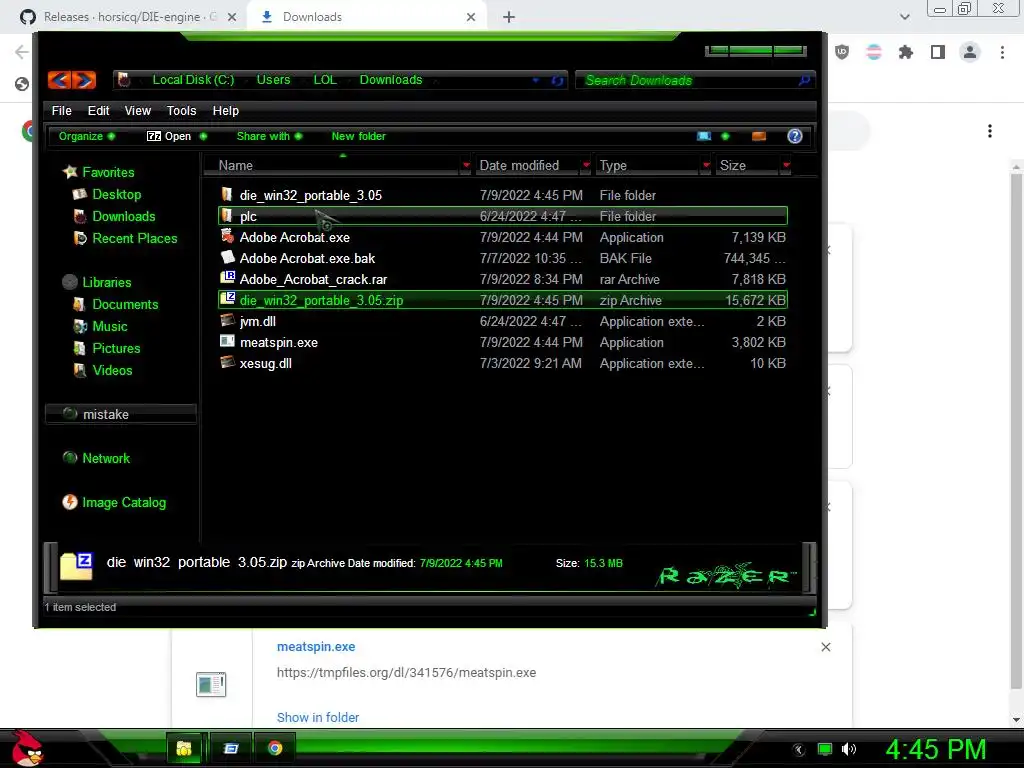The image size is (1024, 768).
Task: Click Local Disk (C:) breadcrumb
Action: pos(193,80)
